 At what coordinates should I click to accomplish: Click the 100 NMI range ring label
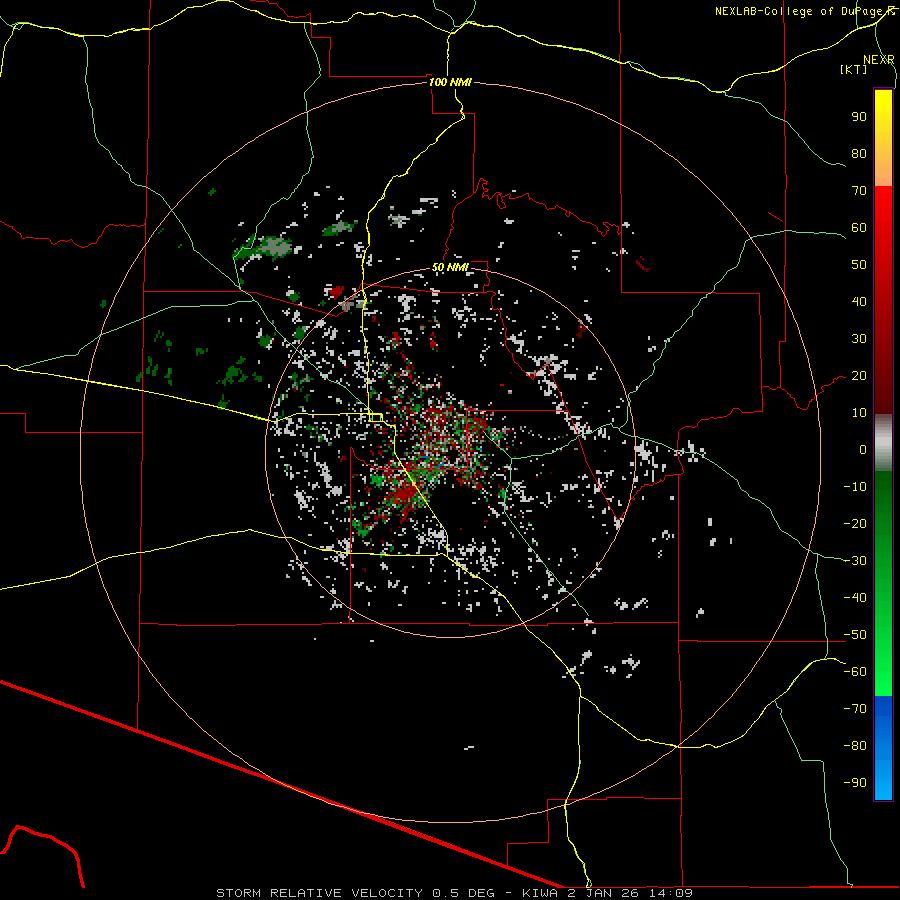click(450, 82)
